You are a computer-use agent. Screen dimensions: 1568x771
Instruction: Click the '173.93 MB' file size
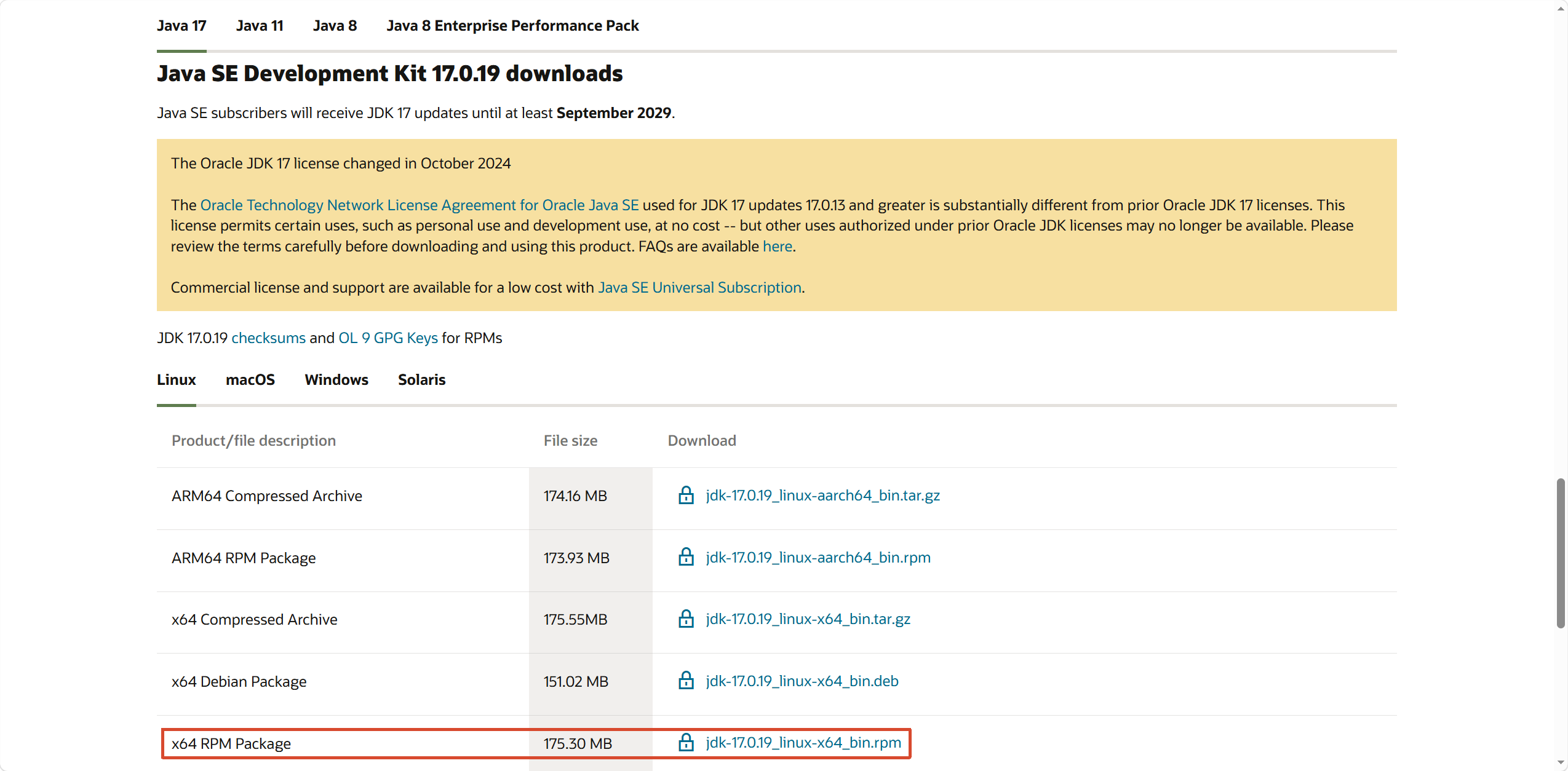576,558
